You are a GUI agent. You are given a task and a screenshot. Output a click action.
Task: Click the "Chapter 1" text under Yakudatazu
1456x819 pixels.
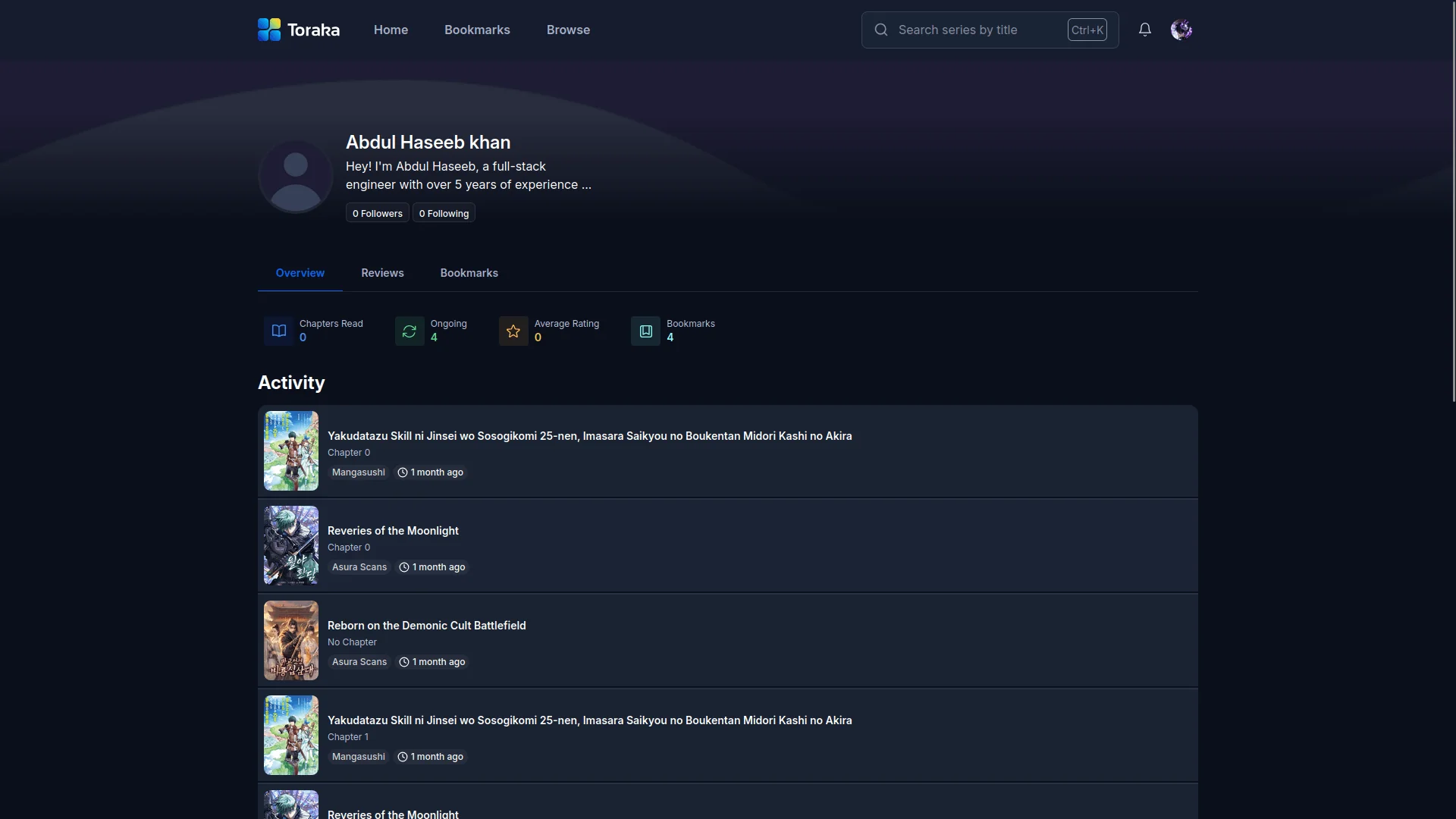click(x=348, y=737)
